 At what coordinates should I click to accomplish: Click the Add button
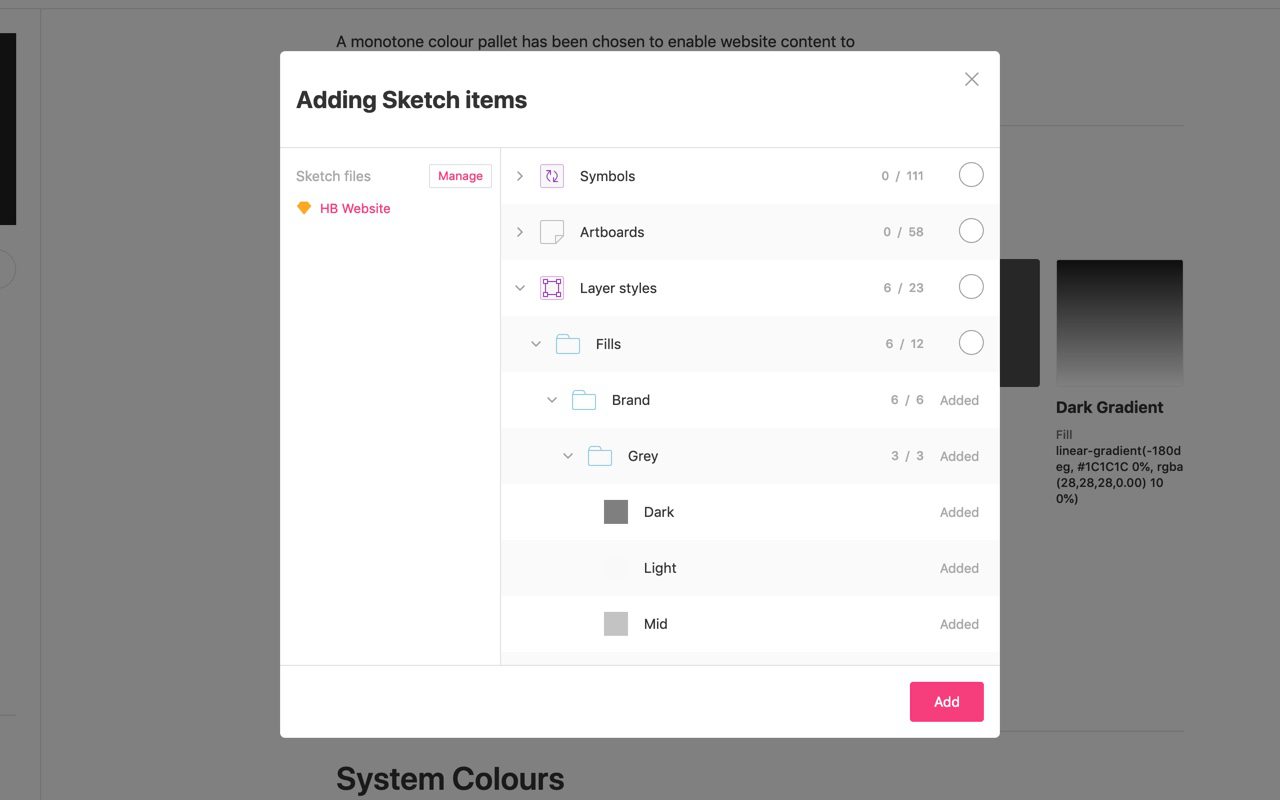pos(946,701)
